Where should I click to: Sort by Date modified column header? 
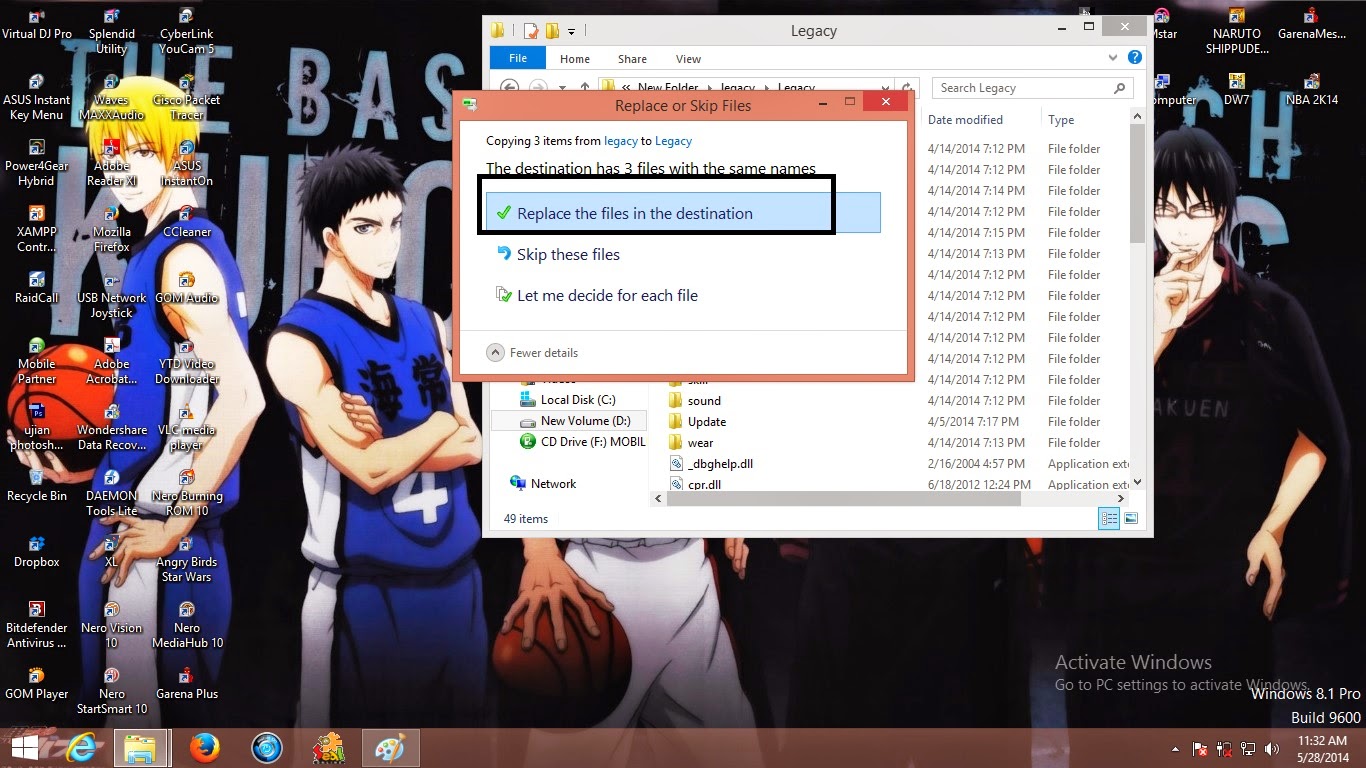[965, 119]
